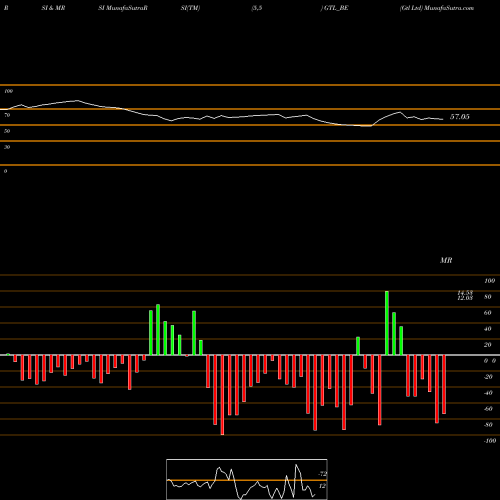Click the 72 label in mini chart
This screenshot has width=500, height=500.
point(323,474)
